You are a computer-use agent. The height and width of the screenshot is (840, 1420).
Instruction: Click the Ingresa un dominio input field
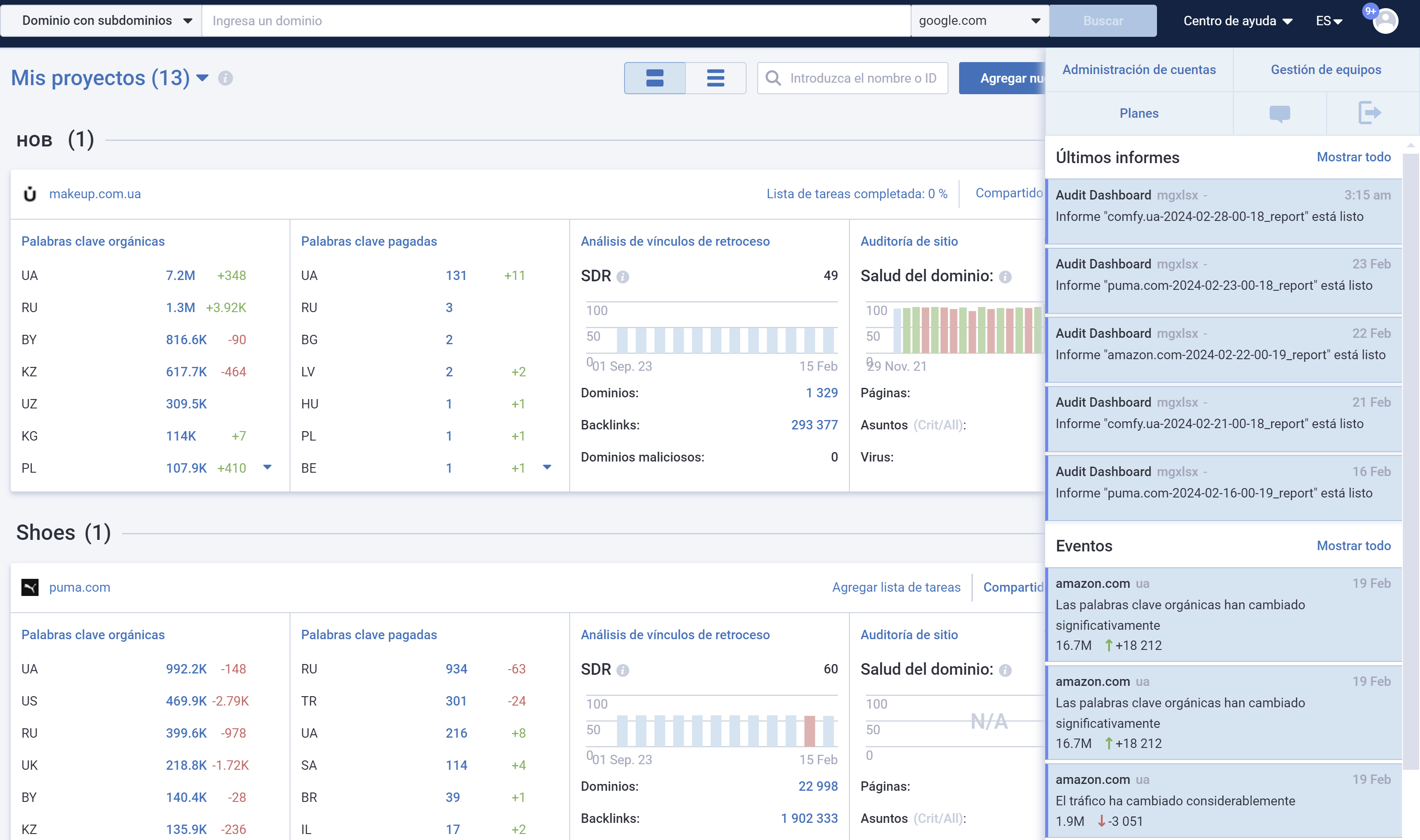(x=555, y=21)
